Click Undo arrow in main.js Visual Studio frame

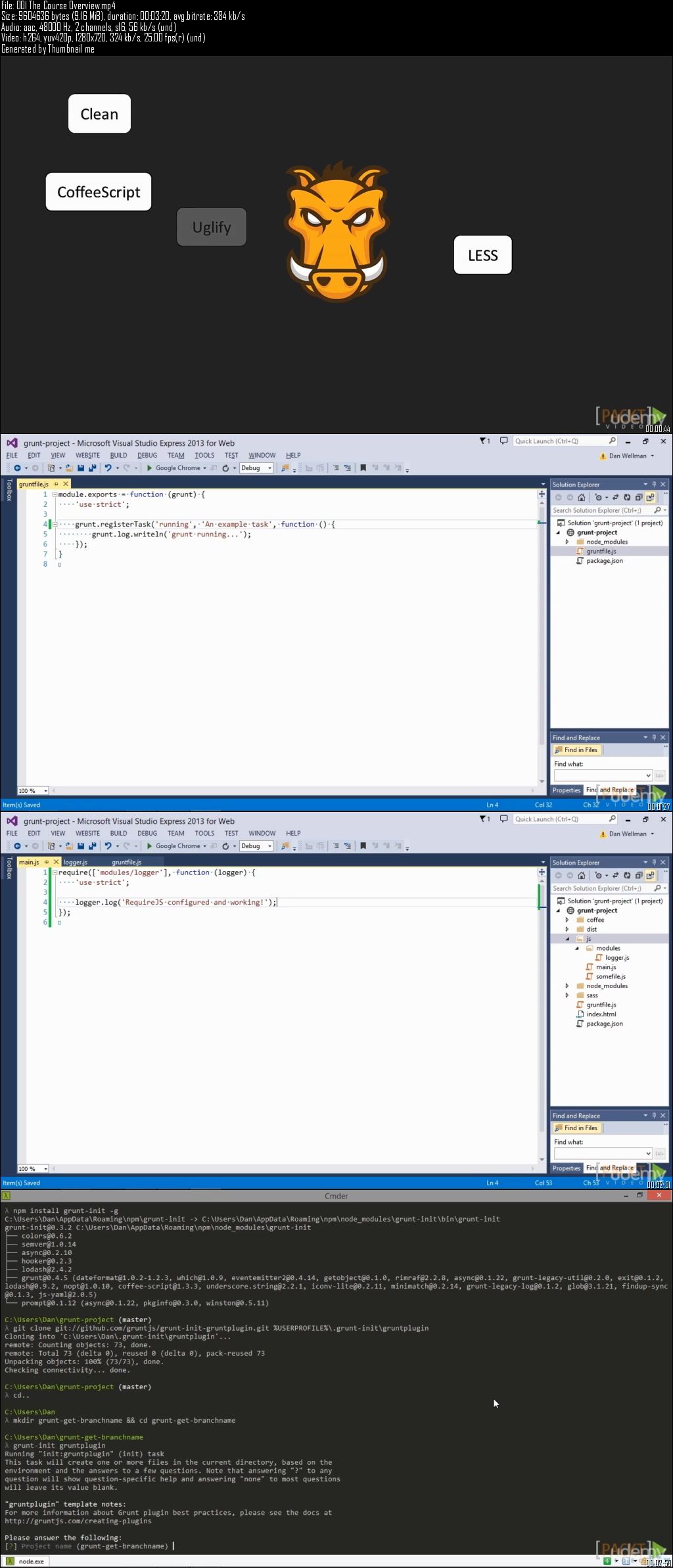click(x=108, y=846)
